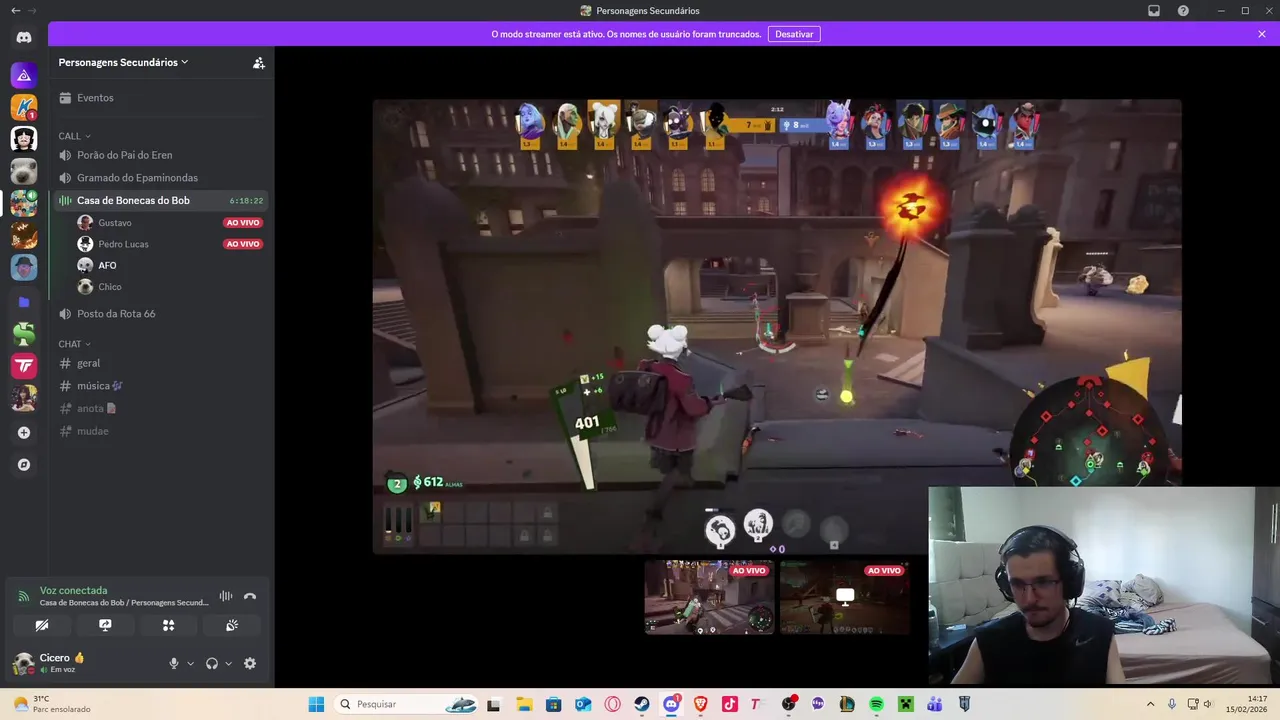
Task: Open the Eventos calendar item
Action: pyautogui.click(x=160, y=98)
